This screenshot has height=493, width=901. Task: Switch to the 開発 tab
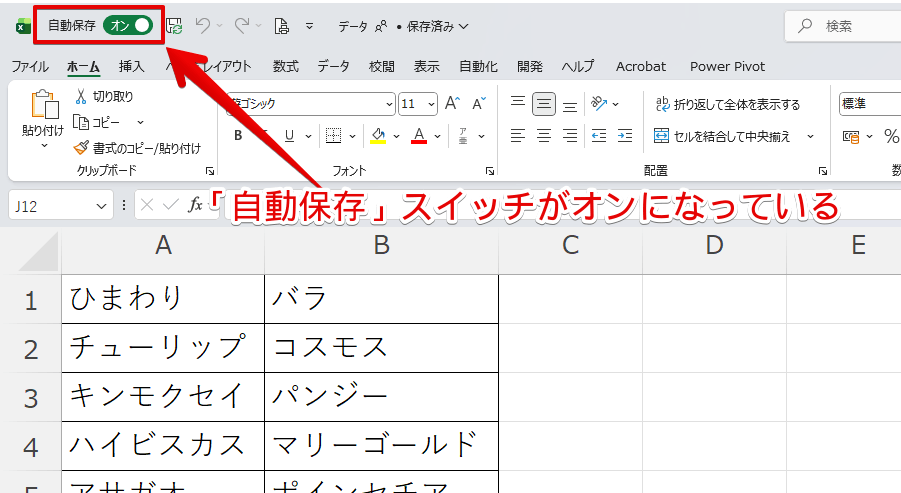(530, 67)
